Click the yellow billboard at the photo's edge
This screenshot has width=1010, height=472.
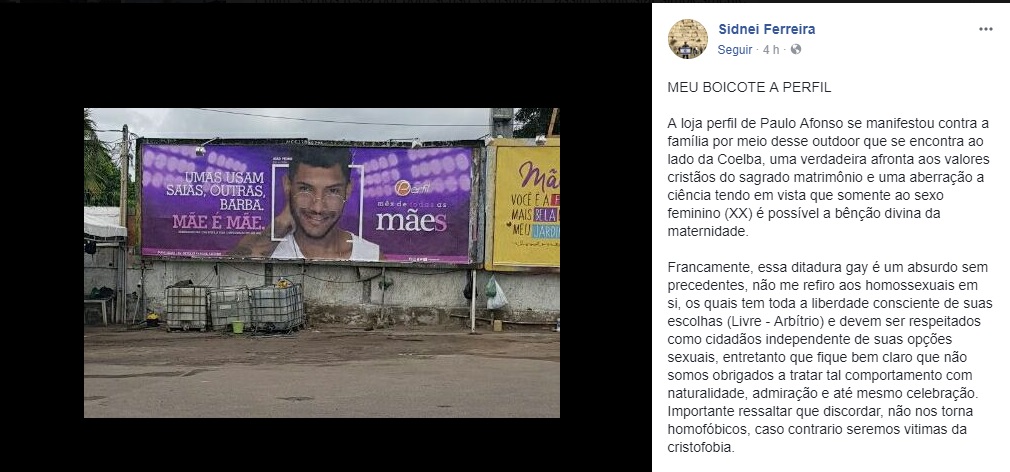[x=524, y=204]
